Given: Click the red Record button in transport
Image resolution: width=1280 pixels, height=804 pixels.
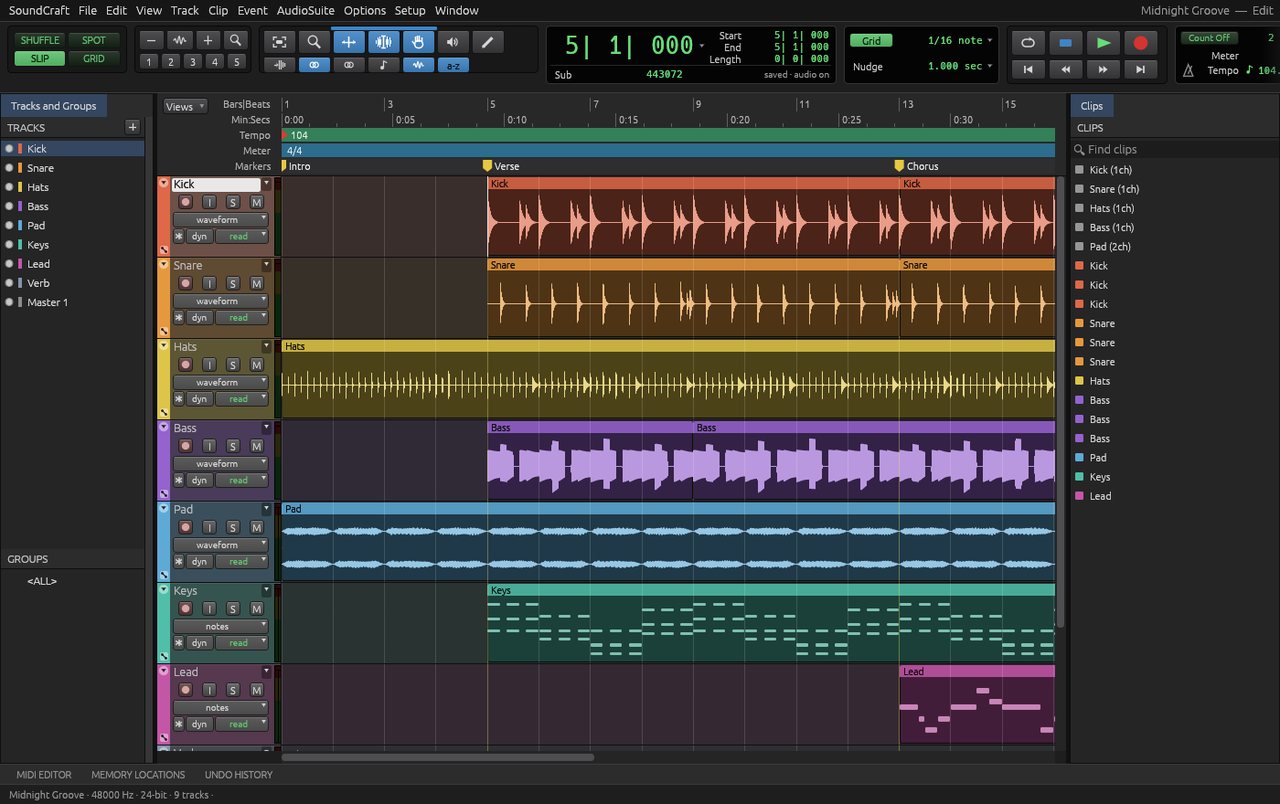Looking at the screenshot, I should point(1139,43).
